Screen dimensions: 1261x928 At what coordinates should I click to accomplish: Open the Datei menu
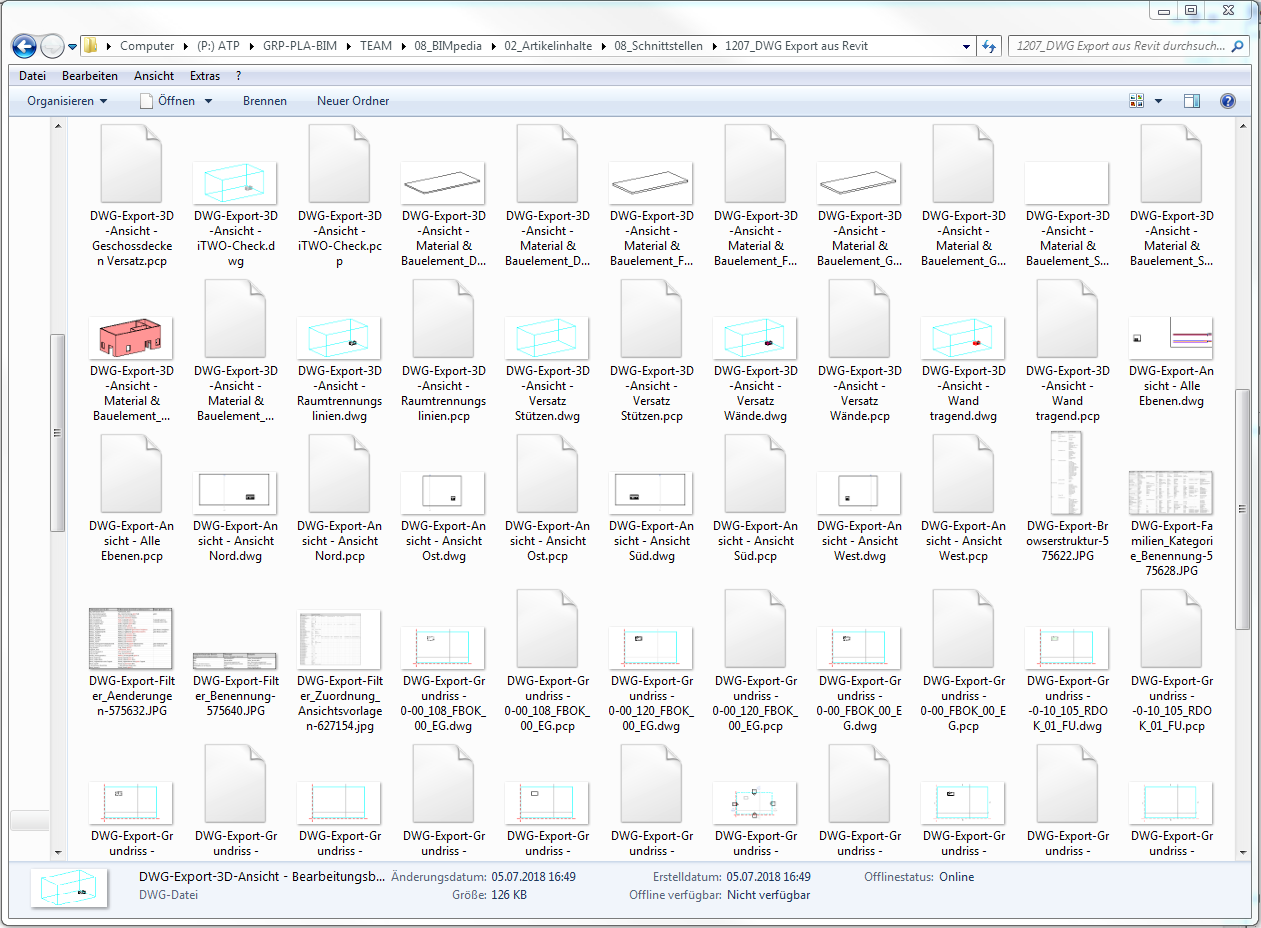(x=32, y=75)
